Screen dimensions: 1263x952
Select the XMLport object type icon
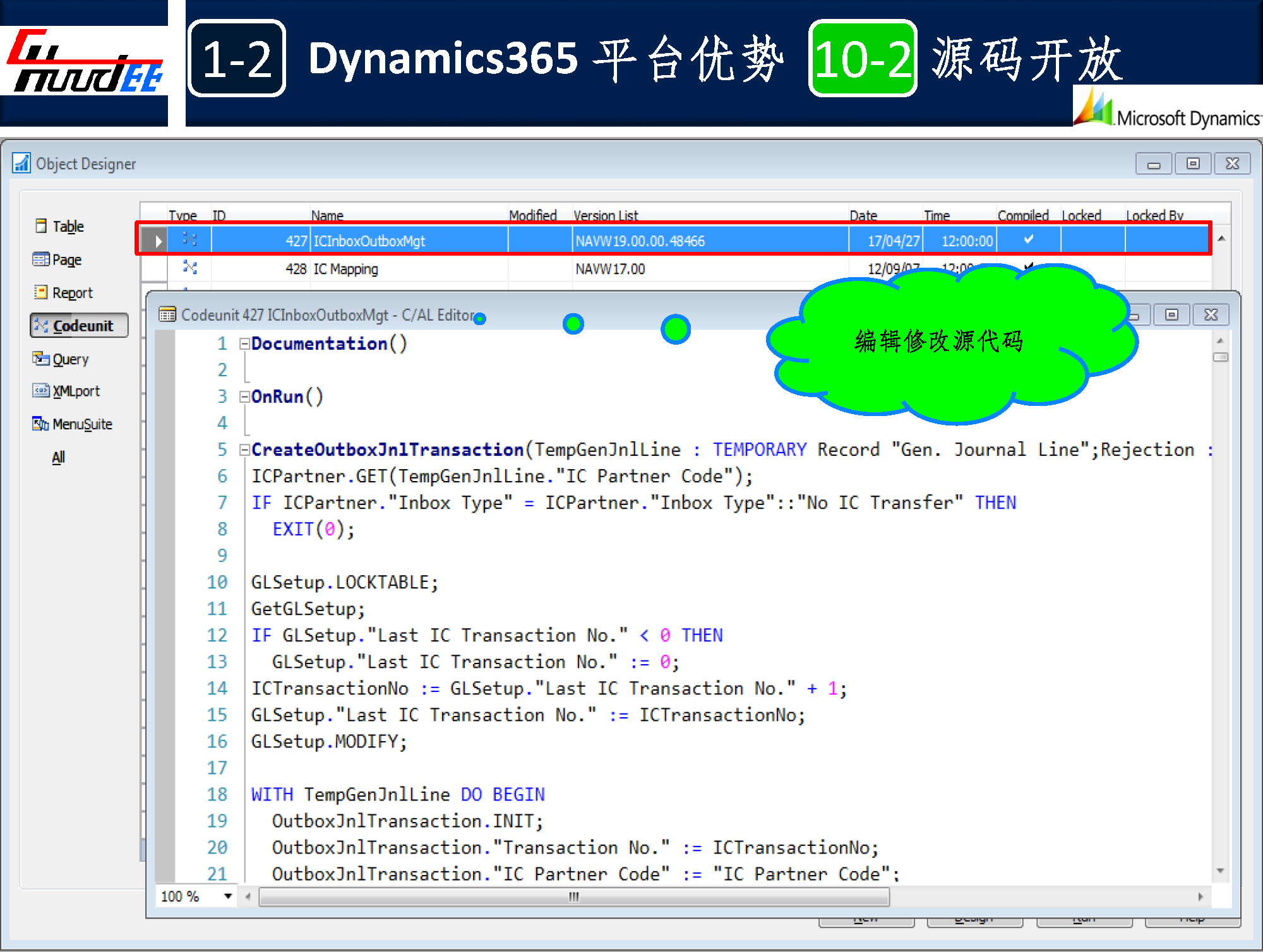(41, 391)
